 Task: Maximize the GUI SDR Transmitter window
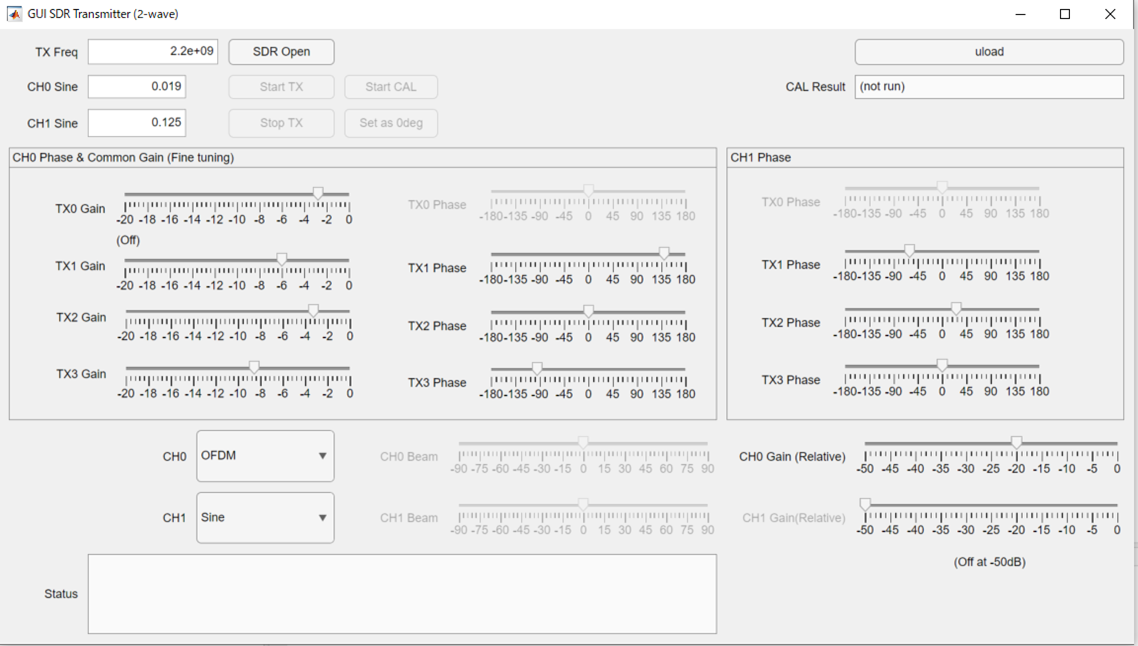point(1065,14)
